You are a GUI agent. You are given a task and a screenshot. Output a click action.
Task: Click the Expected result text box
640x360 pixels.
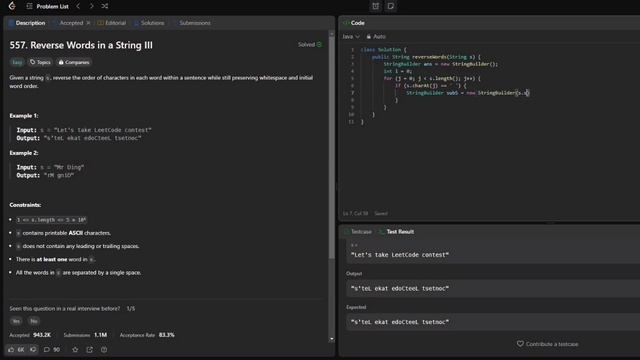493,322
